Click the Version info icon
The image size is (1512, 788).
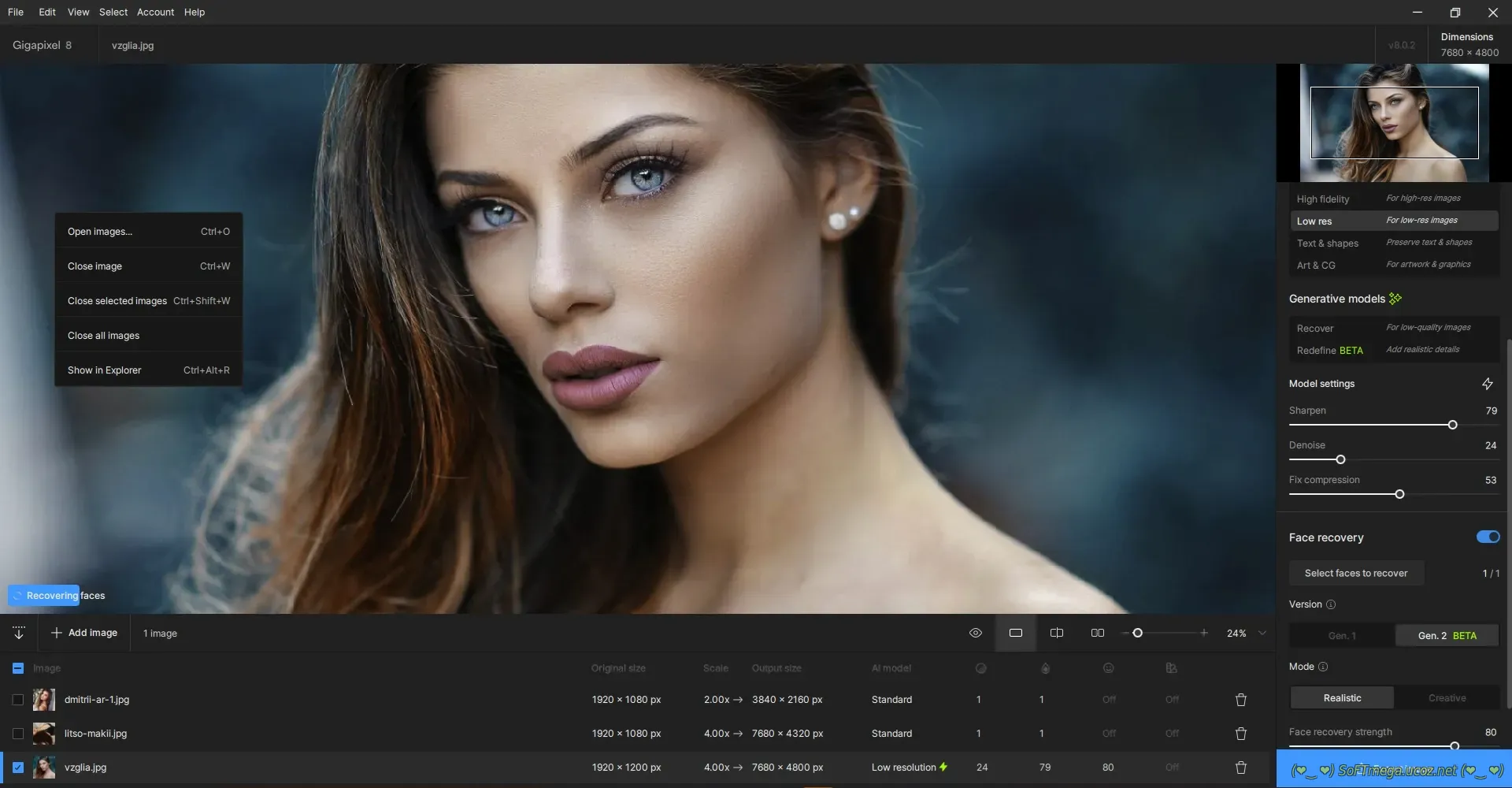click(1331, 605)
